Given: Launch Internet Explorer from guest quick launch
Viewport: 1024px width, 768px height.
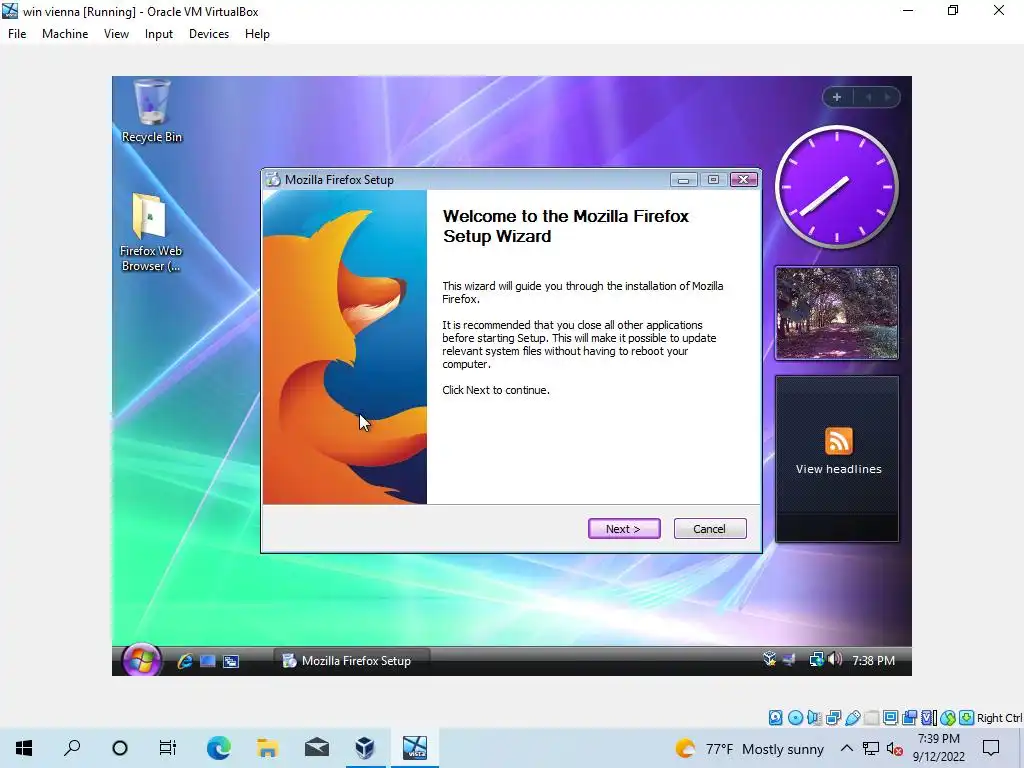Looking at the screenshot, I should 185,661.
